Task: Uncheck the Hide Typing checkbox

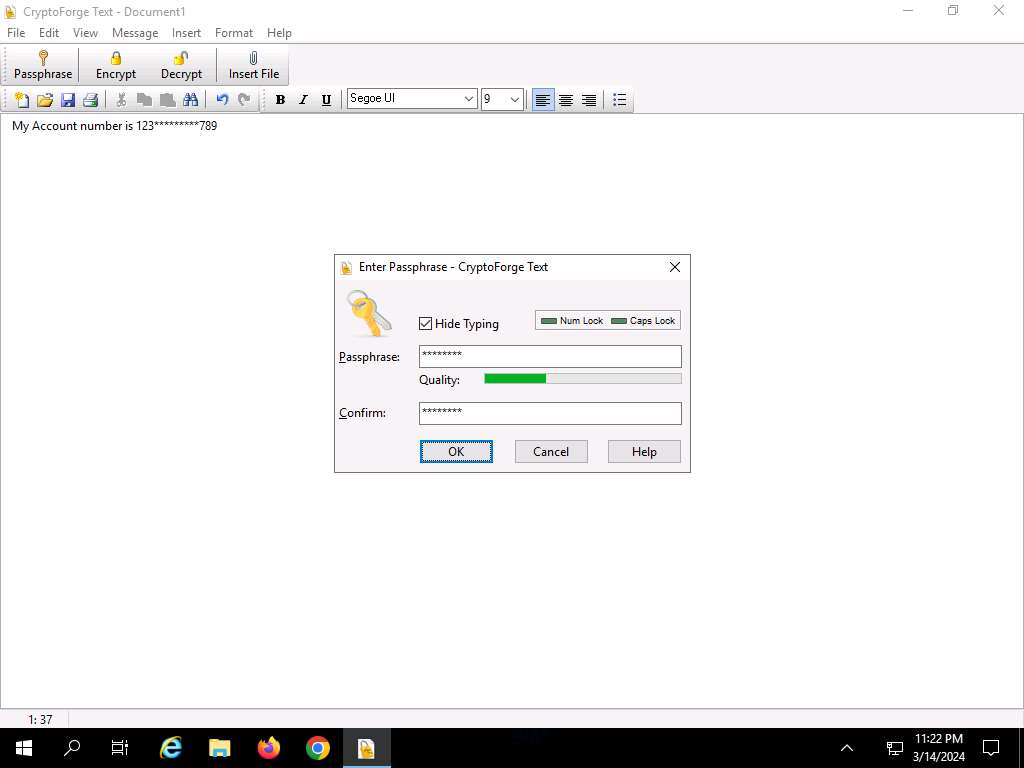Action: (x=426, y=323)
